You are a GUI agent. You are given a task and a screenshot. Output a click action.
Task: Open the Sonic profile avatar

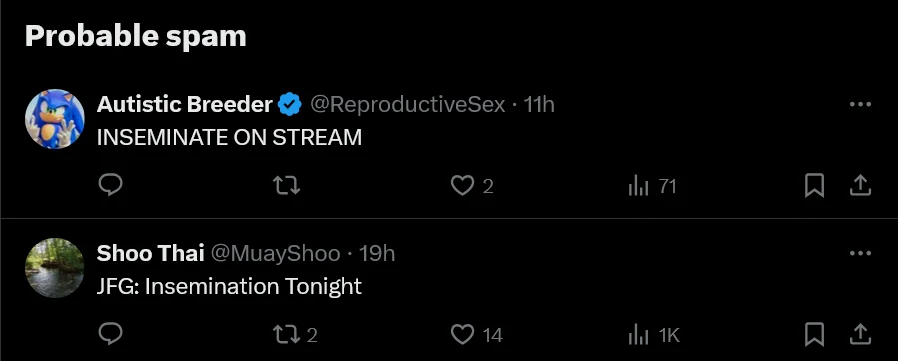[x=54, y=119]
